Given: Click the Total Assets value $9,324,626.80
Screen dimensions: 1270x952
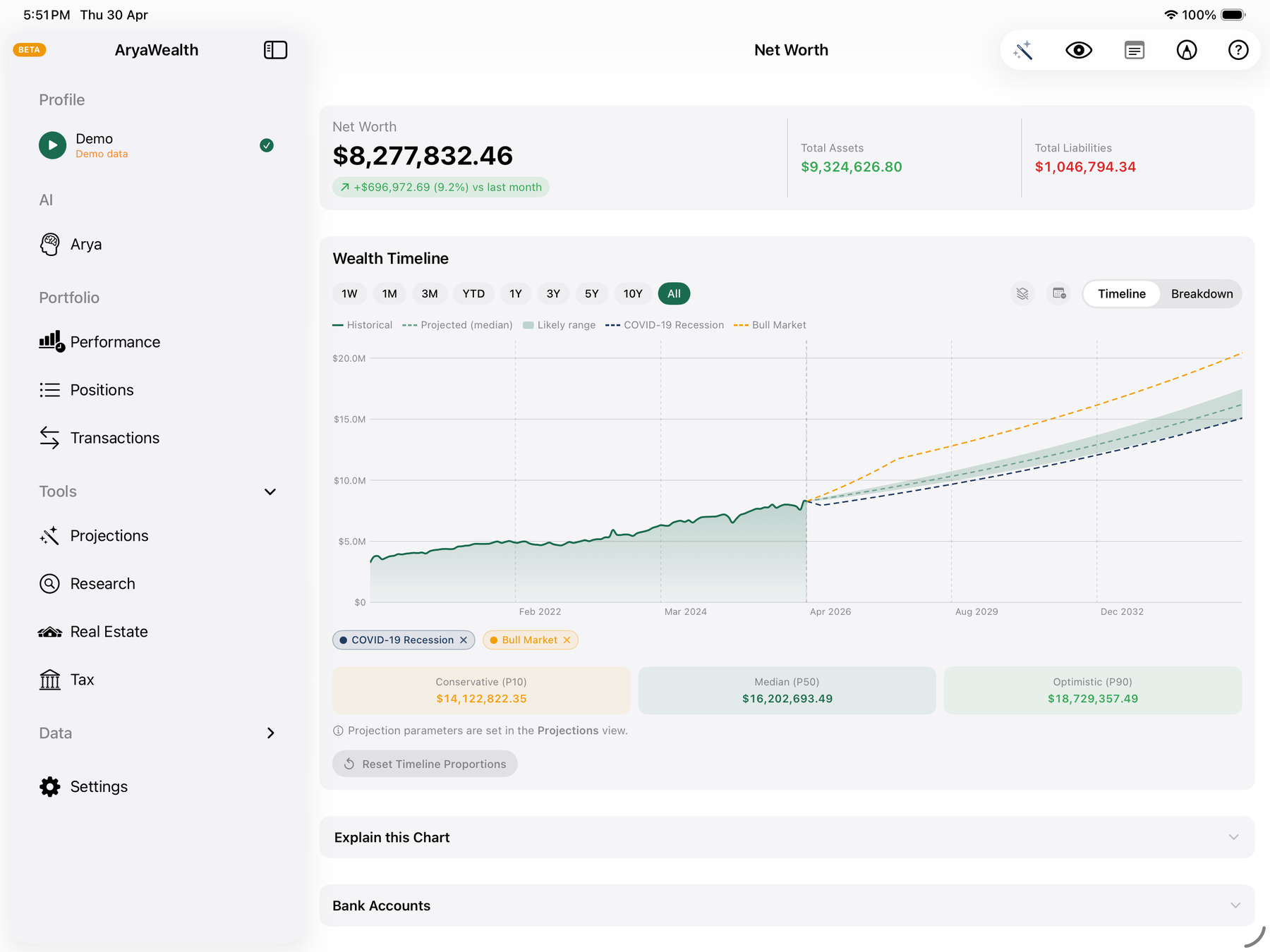Looking at the screenshot, I should click(x=851, y=167).
